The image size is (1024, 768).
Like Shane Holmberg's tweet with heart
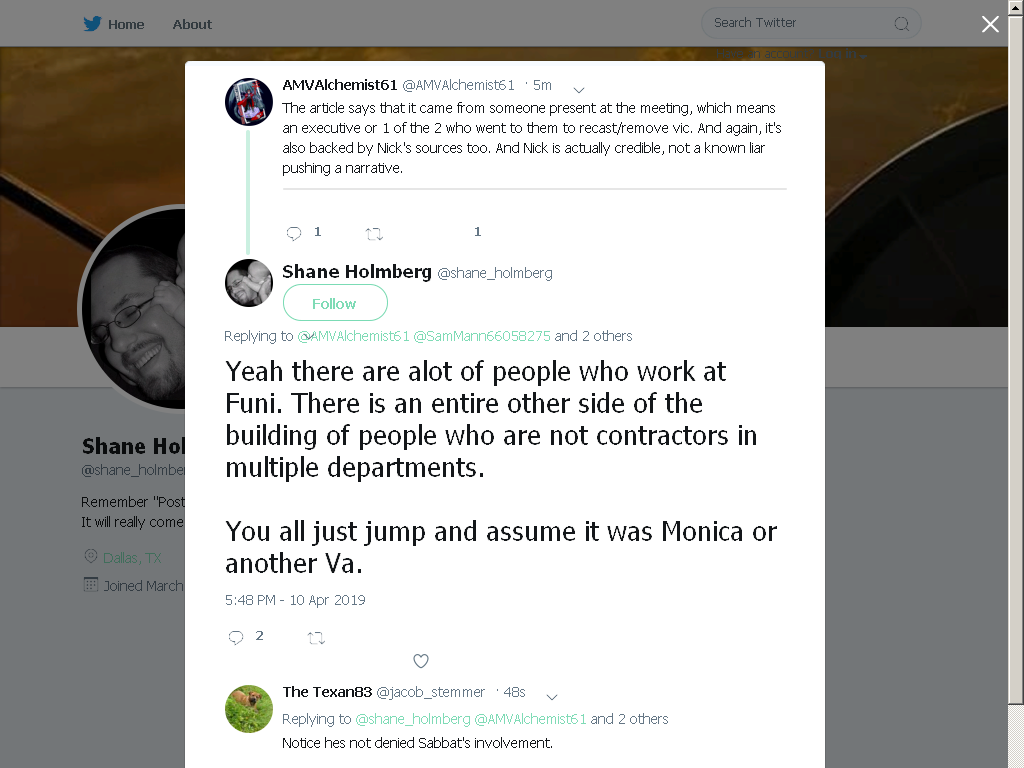421,661
